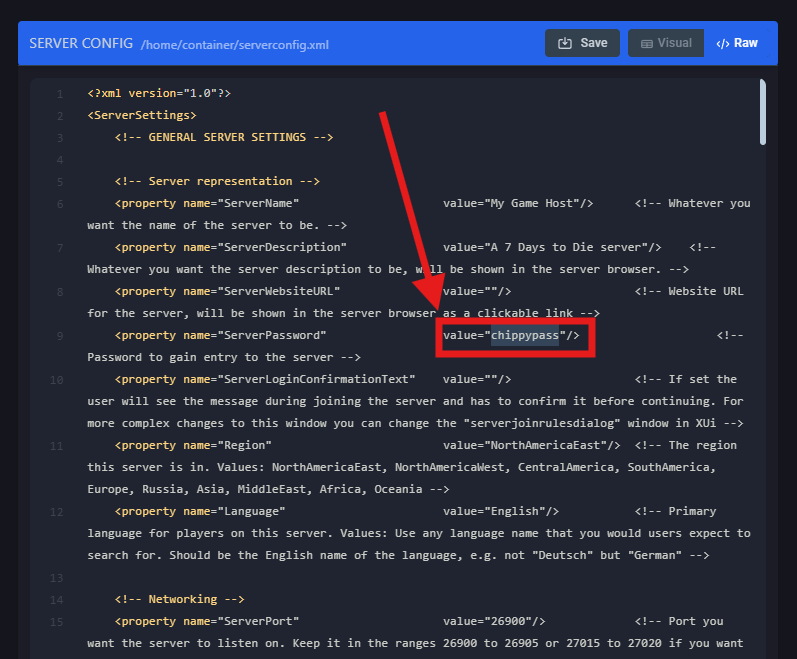The width and height of the screenshot is (797, 659).
Task: Click the GENERAL SERVER SETTINGS comment
Action: coord(224,137)
